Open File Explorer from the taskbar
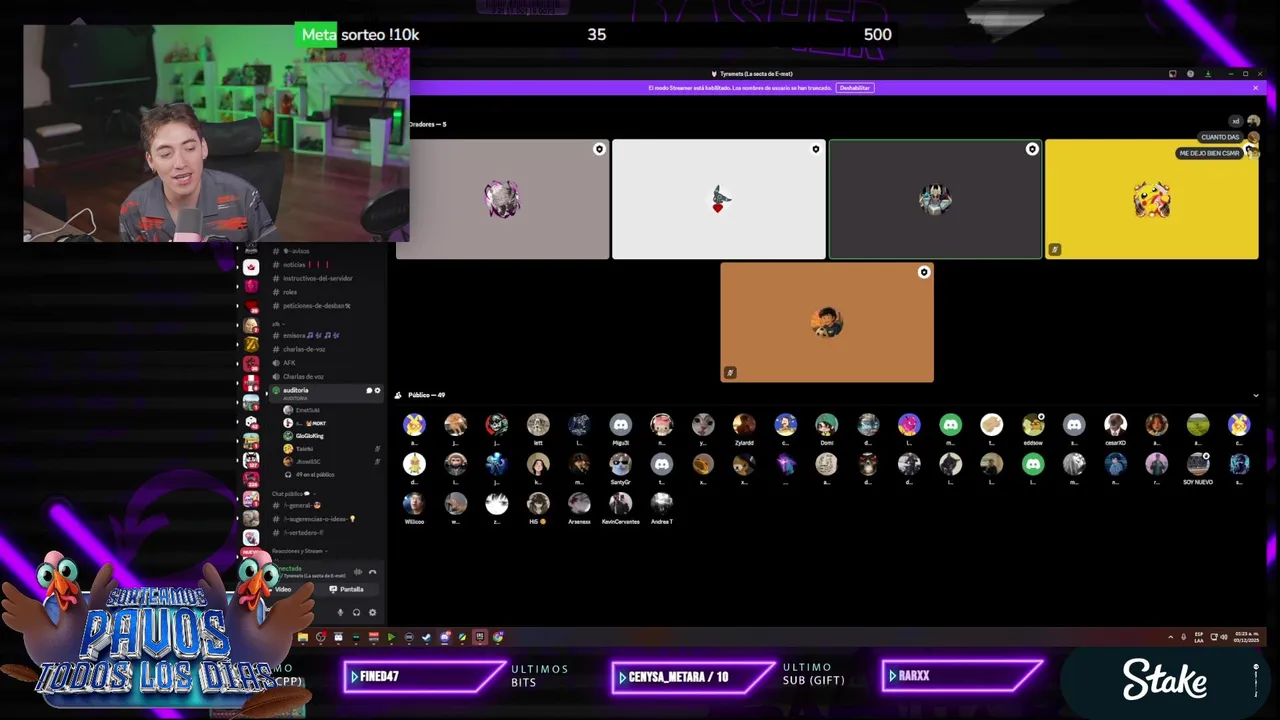The image size is (1280, 720). click(x=303, y=637)
